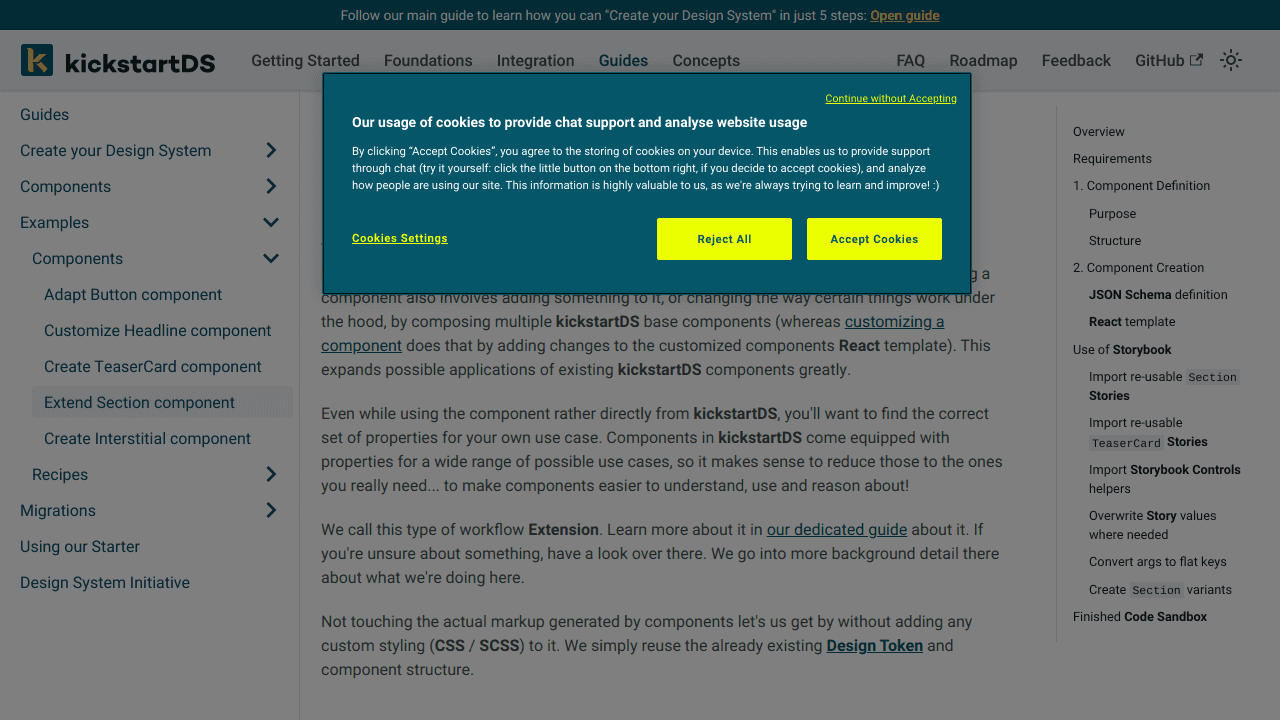Jump to 2. Component Creation section
This screenshot has height=720, width=1280.
coord(1138,267)
